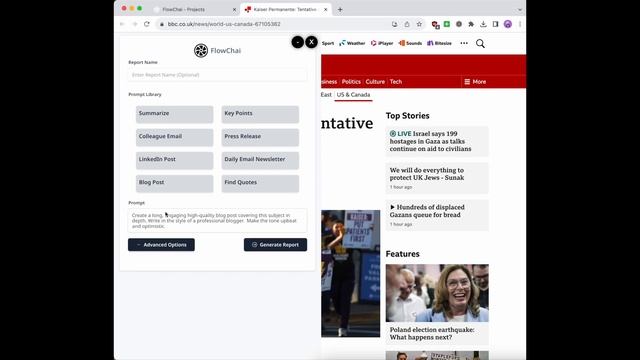This screenshot has width=640, height=360.
Task: Select the Find Quotes prompt
Action: pyautogui.click(x=260, y=184)
